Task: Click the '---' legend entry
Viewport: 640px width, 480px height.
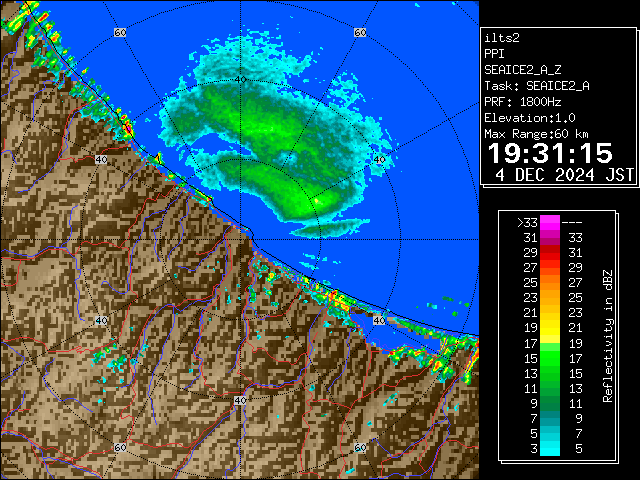Action: click(x=572, y=223)
